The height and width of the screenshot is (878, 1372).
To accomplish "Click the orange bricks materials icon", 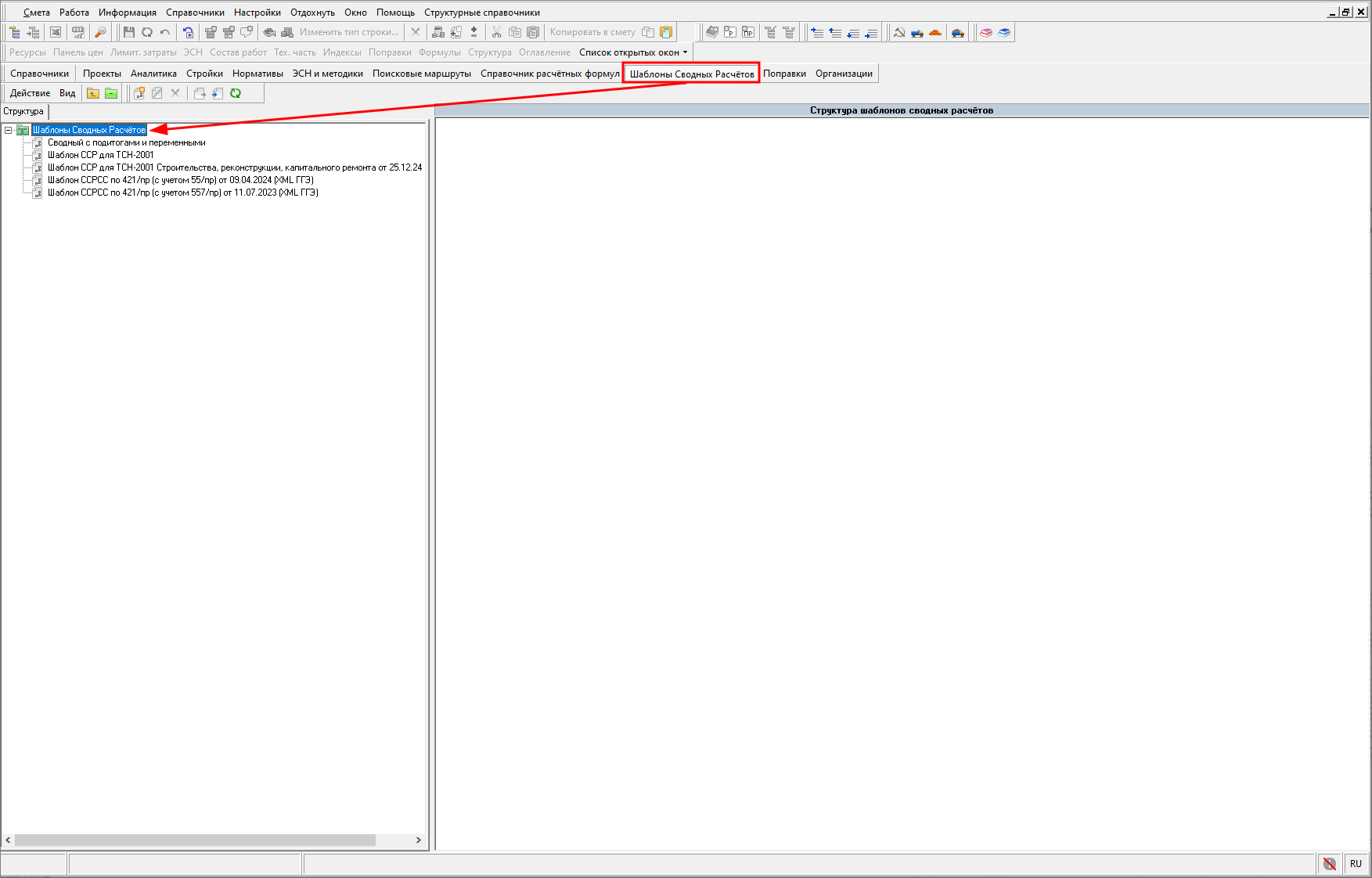I will [x=935, y=32].
